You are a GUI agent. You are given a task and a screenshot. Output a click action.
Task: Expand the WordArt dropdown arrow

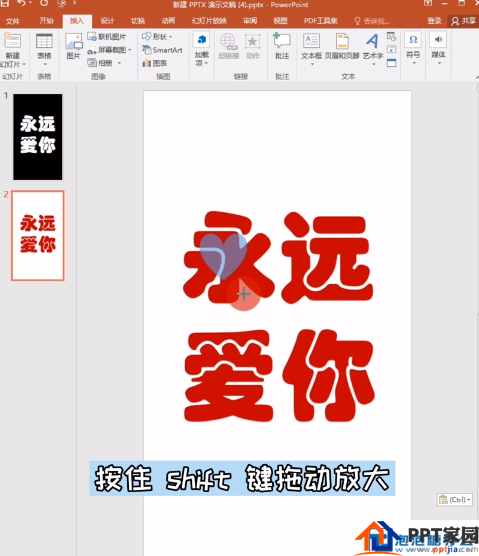click(374, 65)
